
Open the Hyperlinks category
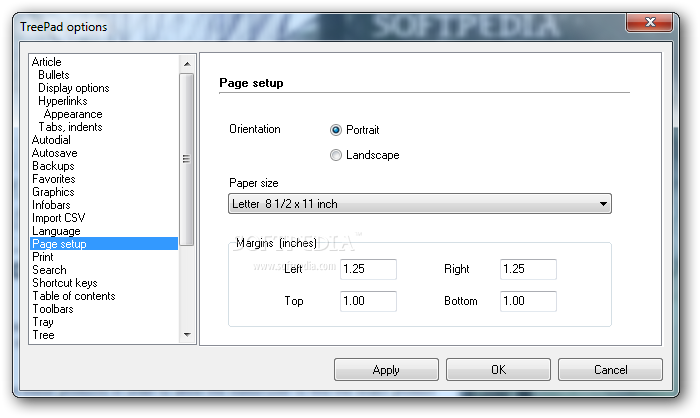point(62,100)
